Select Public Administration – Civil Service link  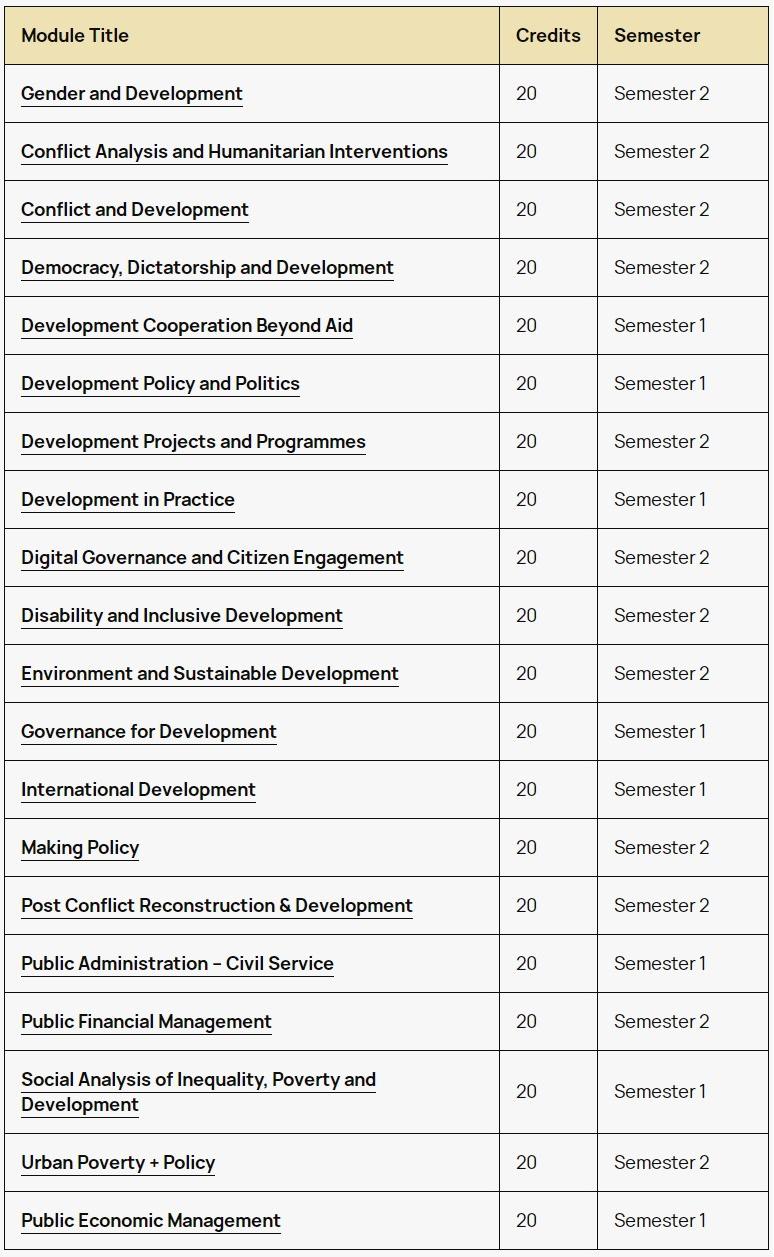[x=177, y=964]
